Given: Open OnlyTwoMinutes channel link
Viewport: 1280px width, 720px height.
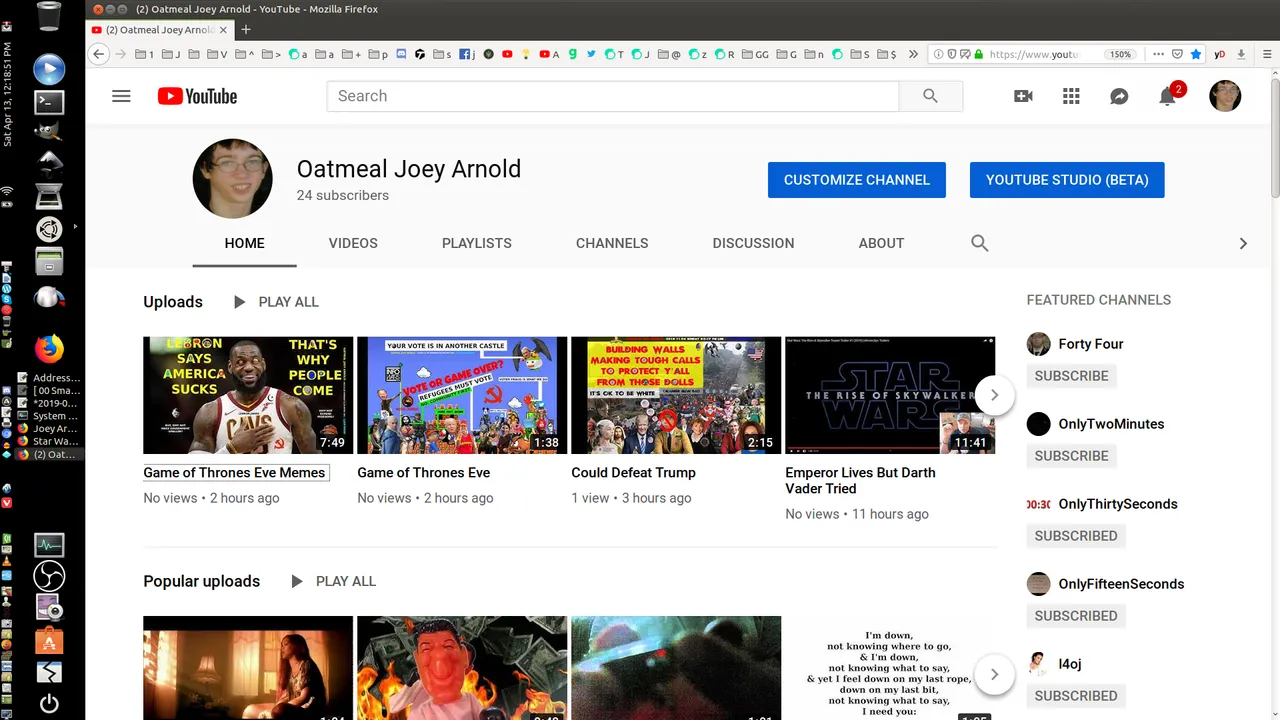Looking at the screenshot, I should 1111,424.
